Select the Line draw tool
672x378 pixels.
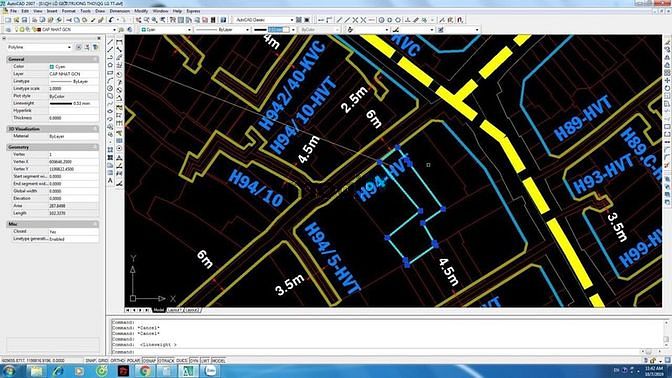(x=110, y=42)
